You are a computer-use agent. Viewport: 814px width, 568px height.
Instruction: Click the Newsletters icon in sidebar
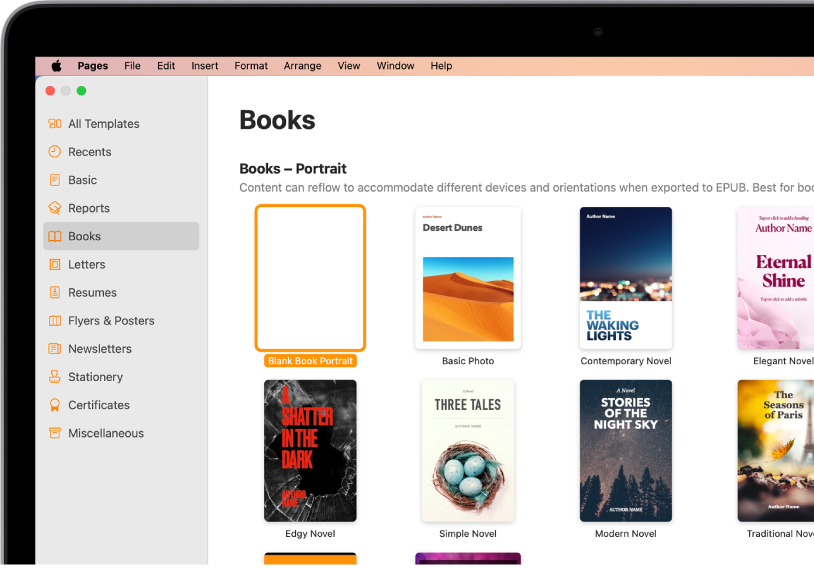55,349
